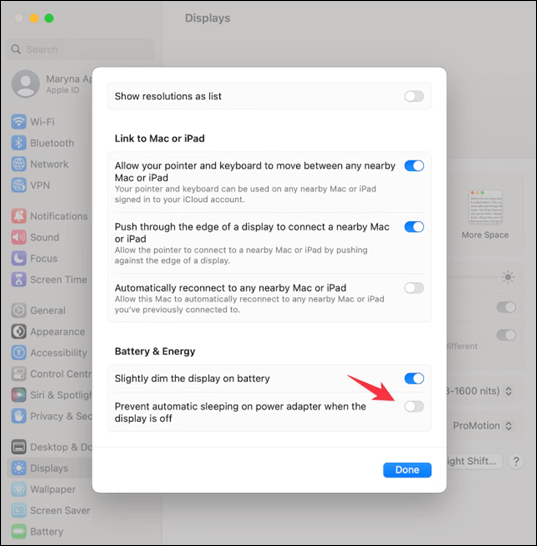Turn off Push through the edge toggle
Screen dimensions: 537x546
point(414,227)
